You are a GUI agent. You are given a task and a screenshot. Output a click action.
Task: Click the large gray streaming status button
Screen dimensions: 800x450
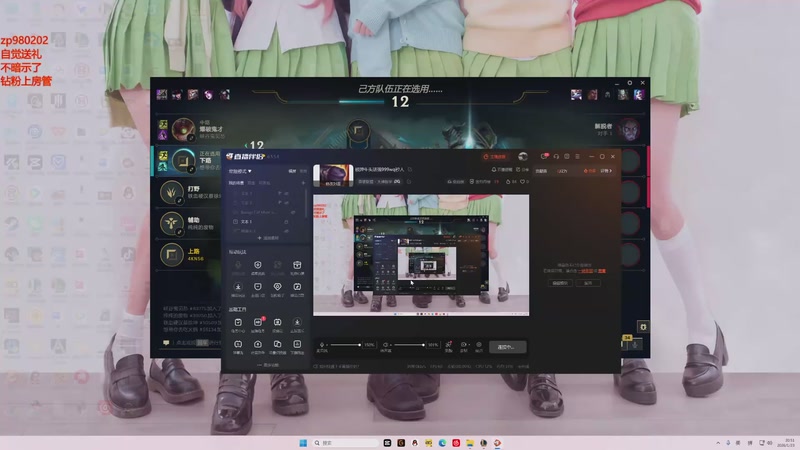point(508,347)
